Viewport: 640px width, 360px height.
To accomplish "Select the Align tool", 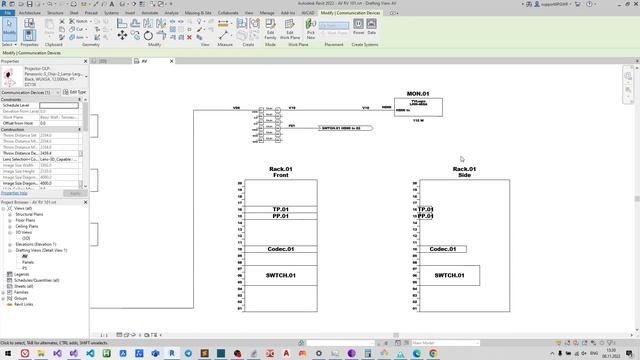I will (x=122, y=23).
